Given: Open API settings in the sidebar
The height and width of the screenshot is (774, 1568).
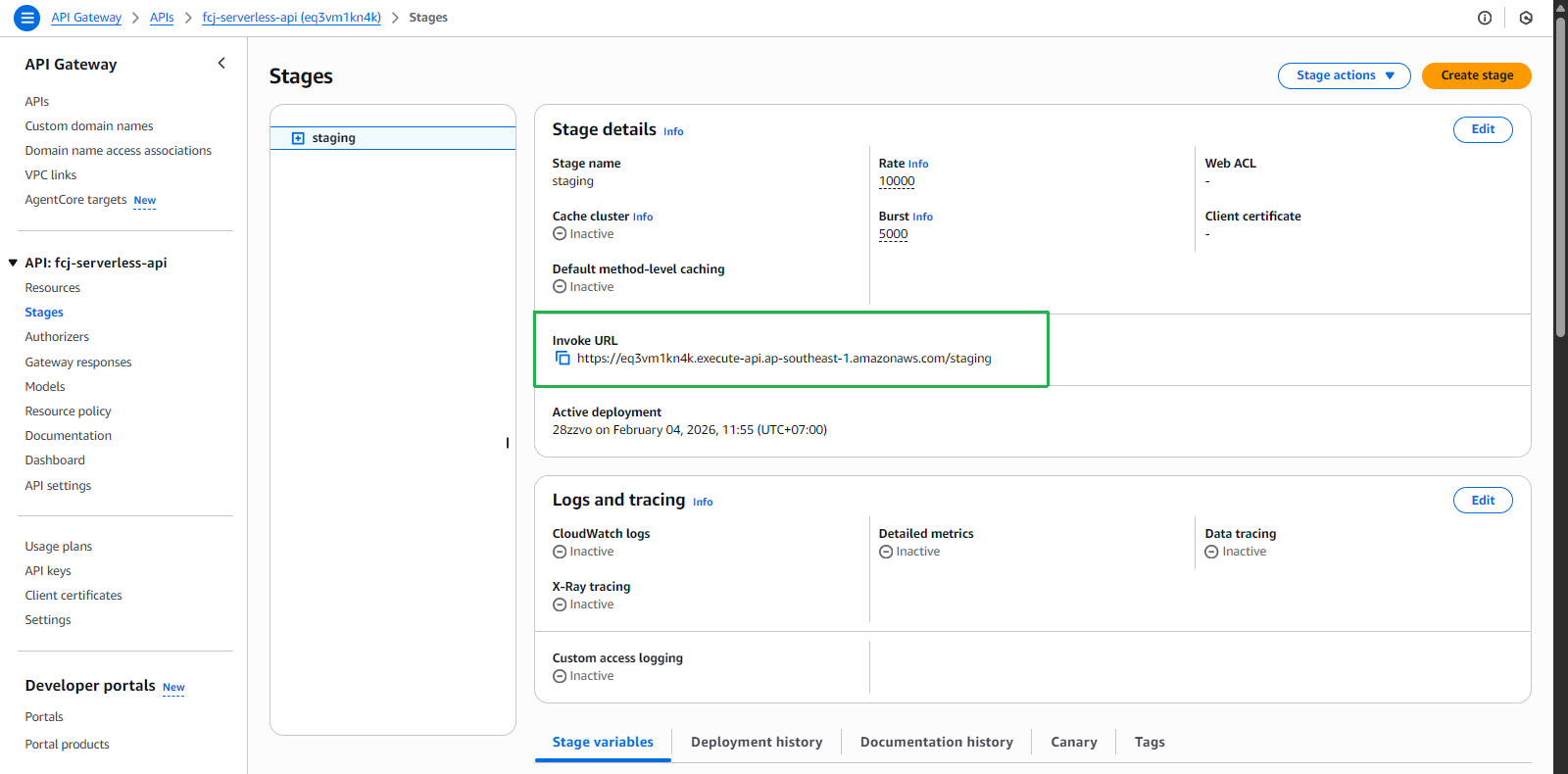Looking at the screenshot, I should coord(58,486).
